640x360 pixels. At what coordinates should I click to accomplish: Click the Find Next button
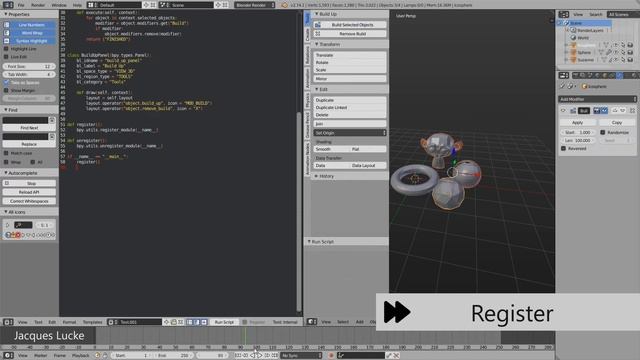[29, 128]
